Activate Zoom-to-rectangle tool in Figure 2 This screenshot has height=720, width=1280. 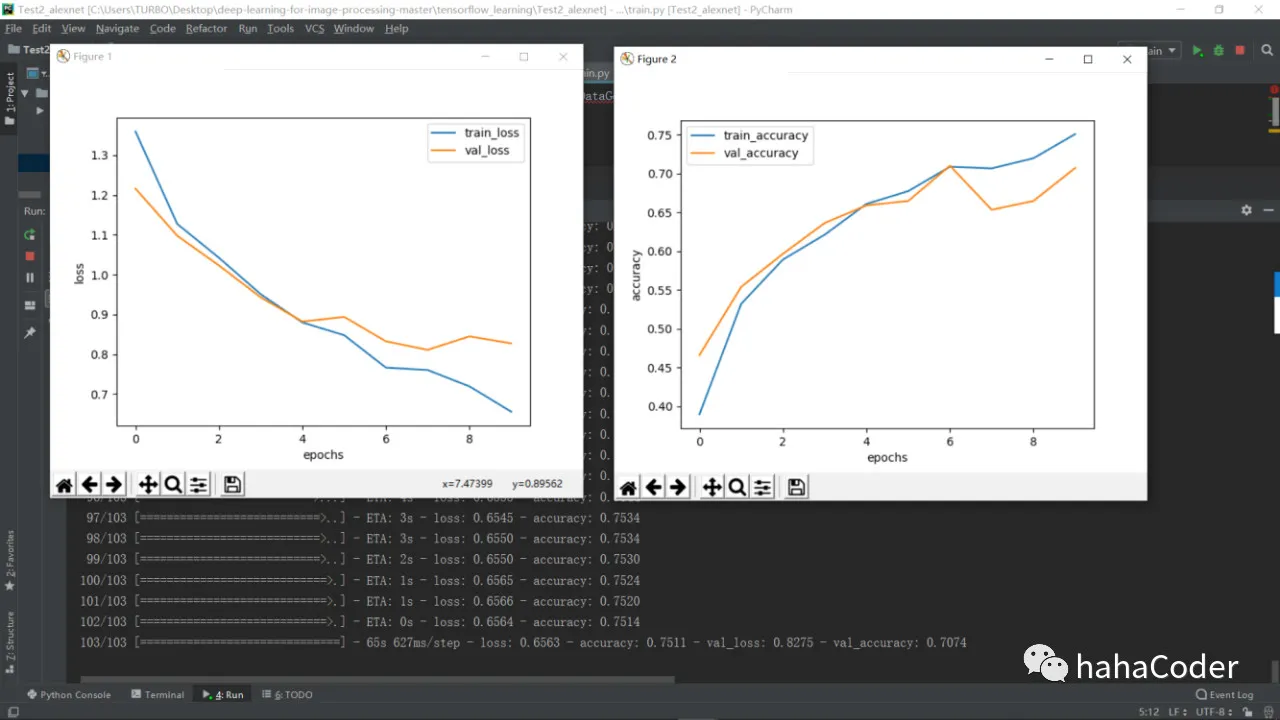[x=737, y=487]
